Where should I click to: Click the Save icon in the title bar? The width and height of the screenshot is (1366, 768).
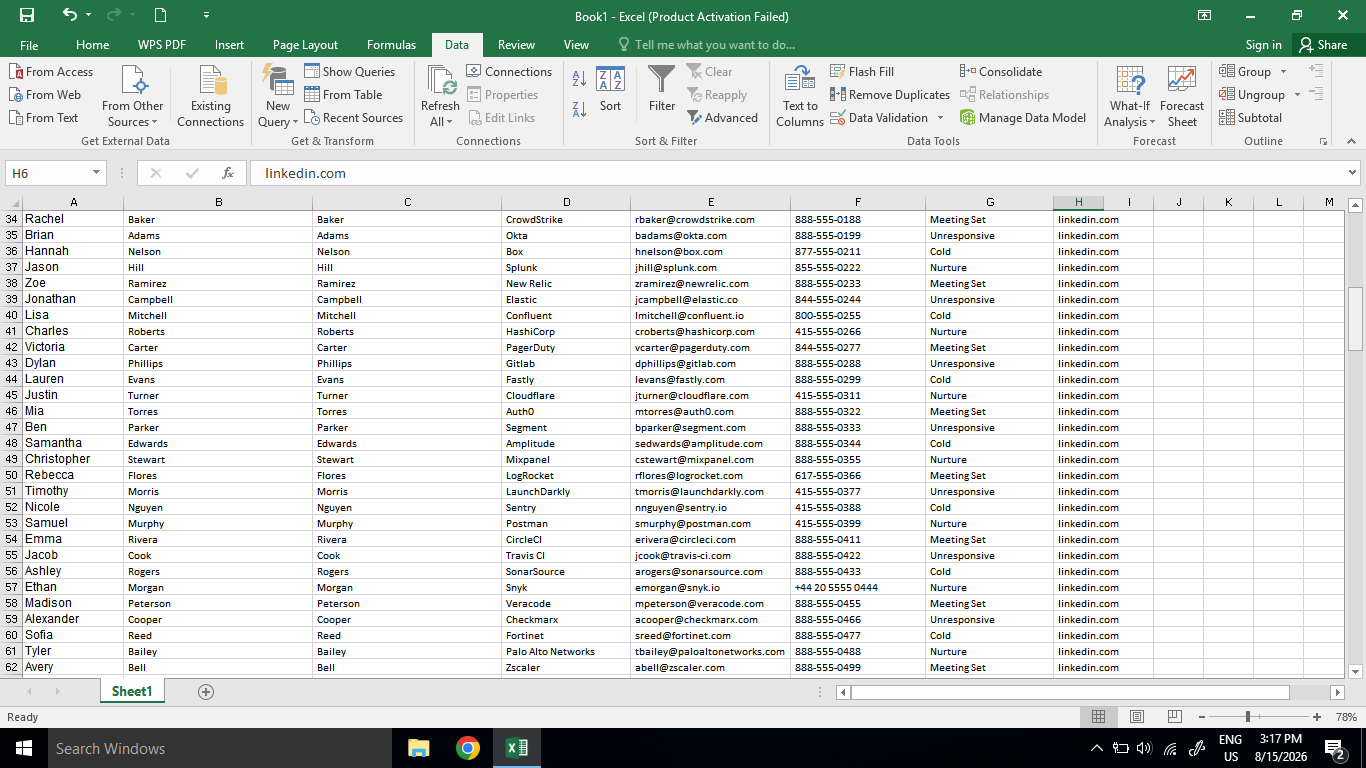coord(27,15)
